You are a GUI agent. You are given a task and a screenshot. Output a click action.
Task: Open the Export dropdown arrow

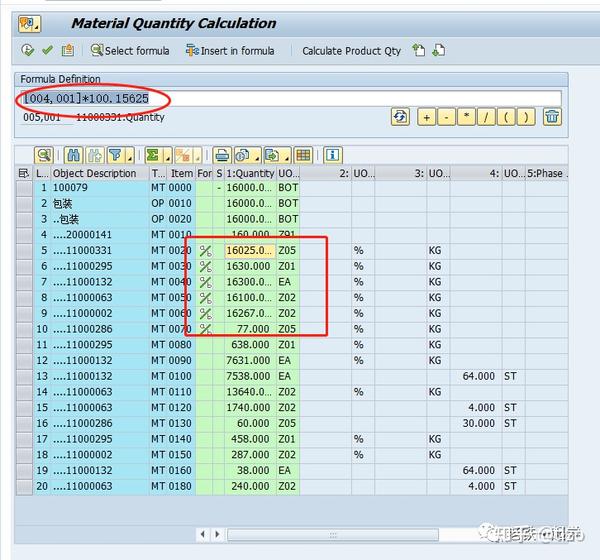click(x=287, y=156)
